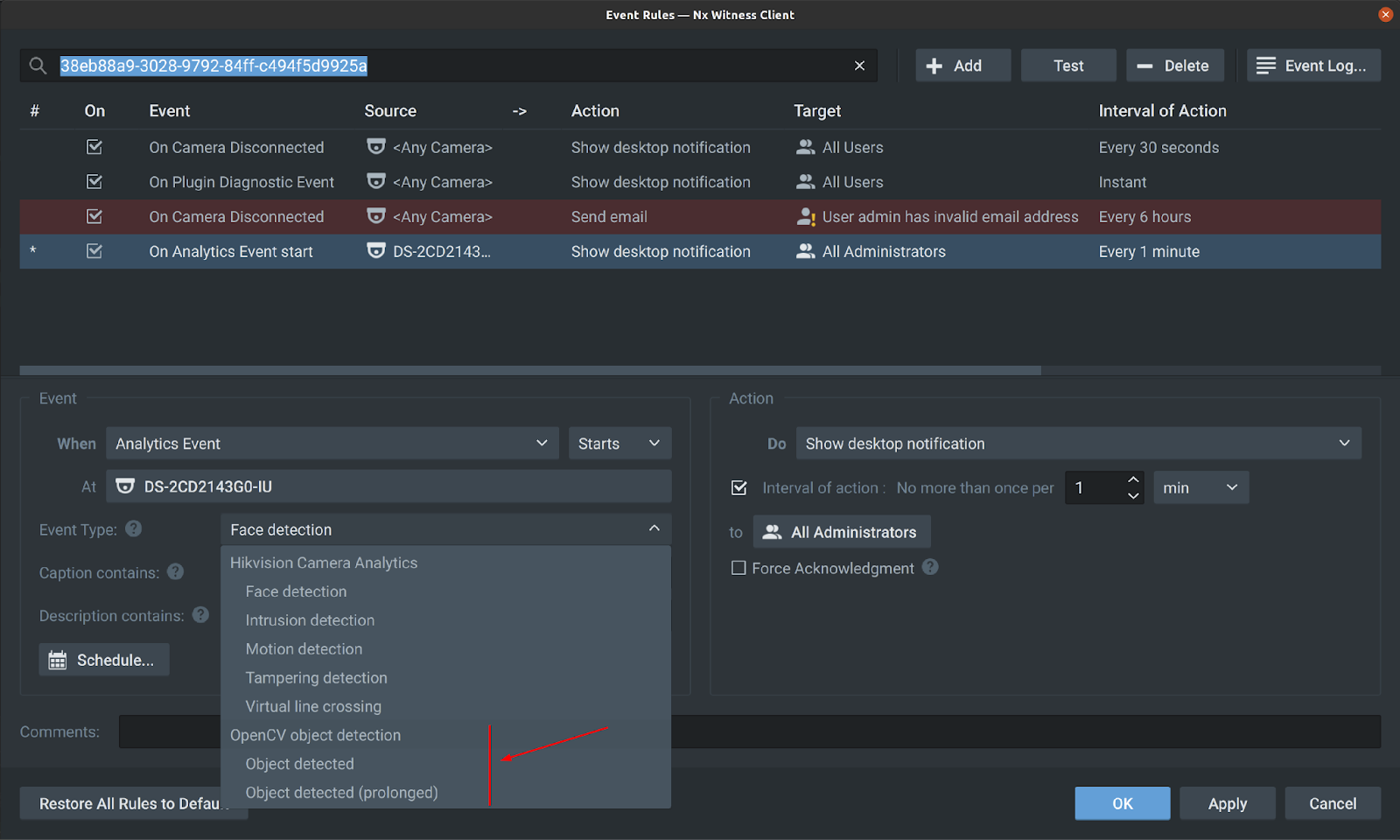Click the All Users icon in first row

click(x=806, y=147)
